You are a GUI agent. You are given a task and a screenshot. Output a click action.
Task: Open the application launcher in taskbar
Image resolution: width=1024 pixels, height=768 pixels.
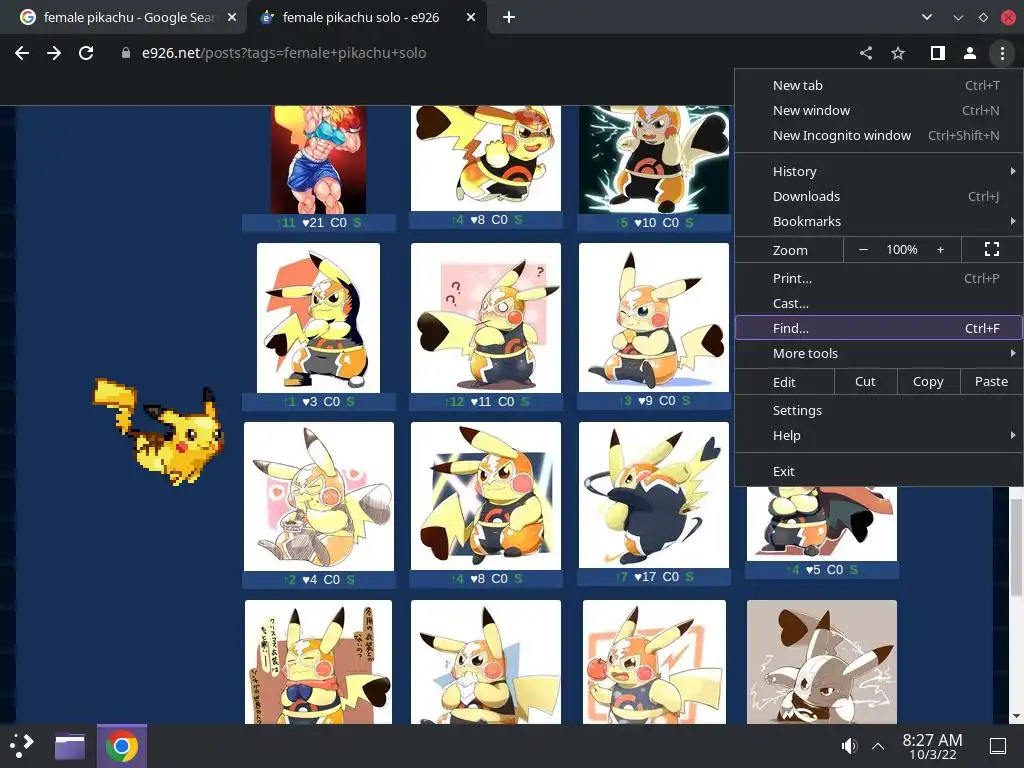pos(22,746)
